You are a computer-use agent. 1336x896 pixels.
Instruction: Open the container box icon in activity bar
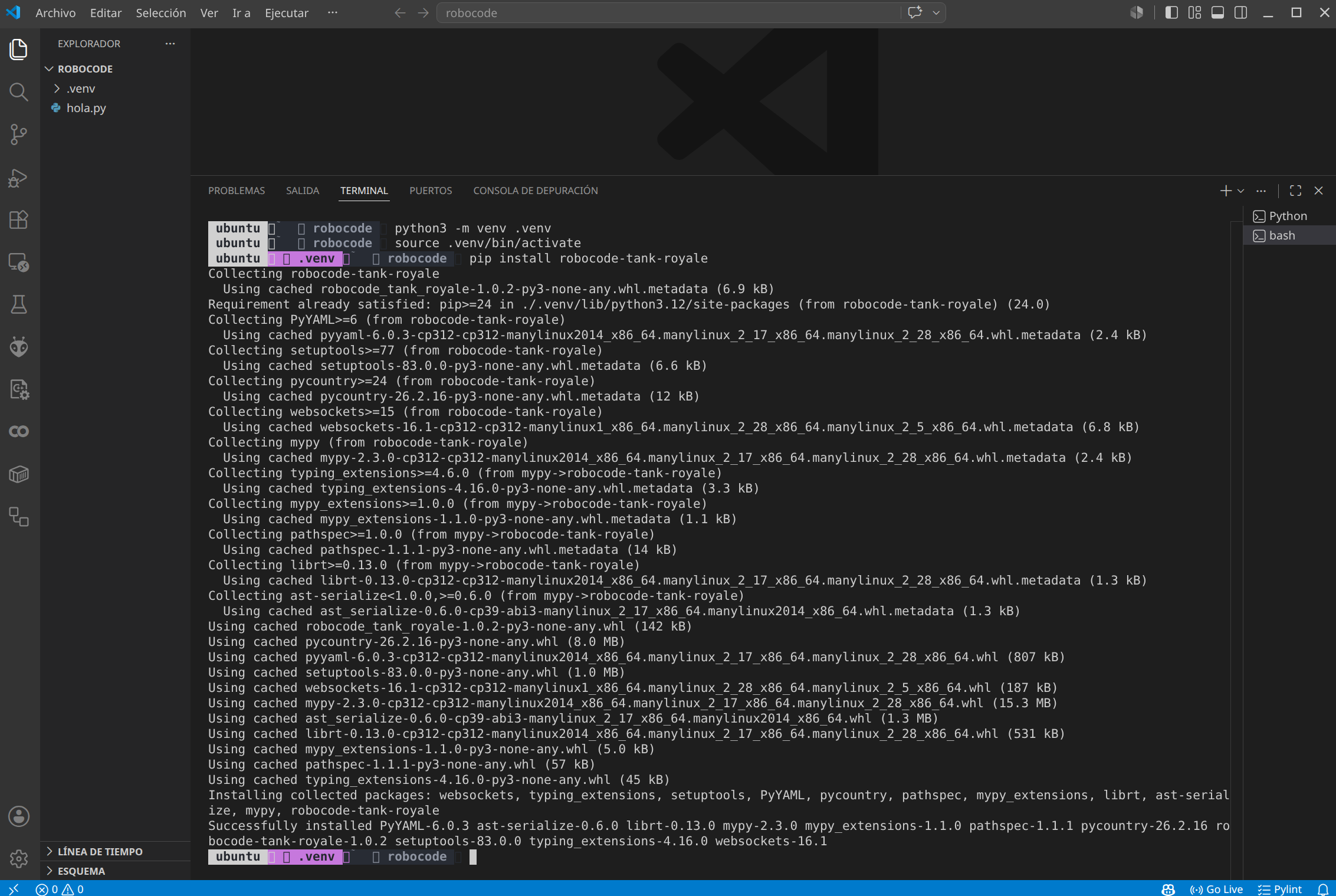[x=19, y=474]
